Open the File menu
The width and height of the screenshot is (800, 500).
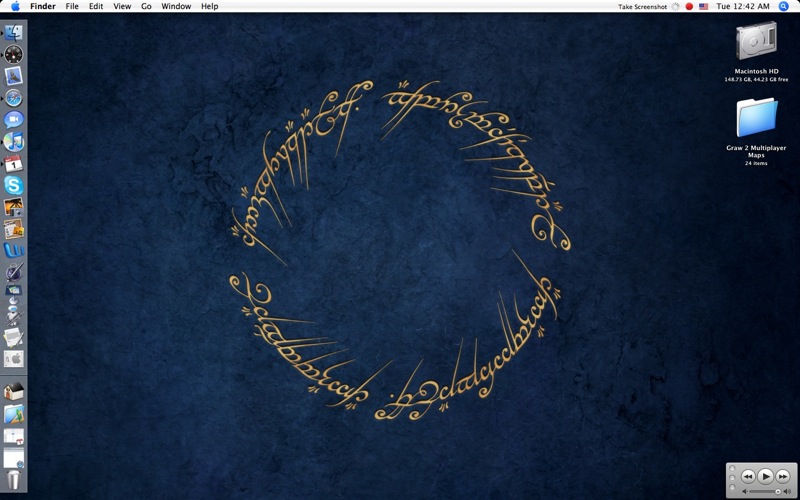[72, 6]
